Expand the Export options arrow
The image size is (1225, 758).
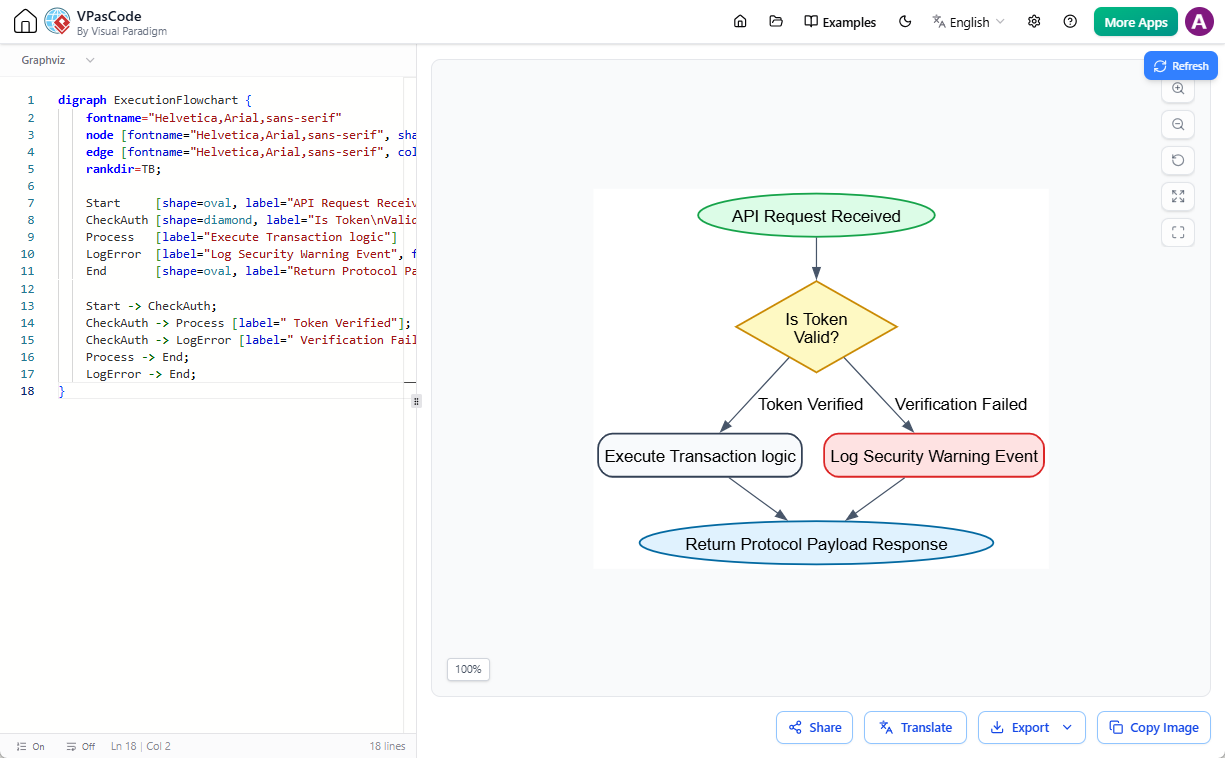pyautogui.click(x=1067, y=728)
